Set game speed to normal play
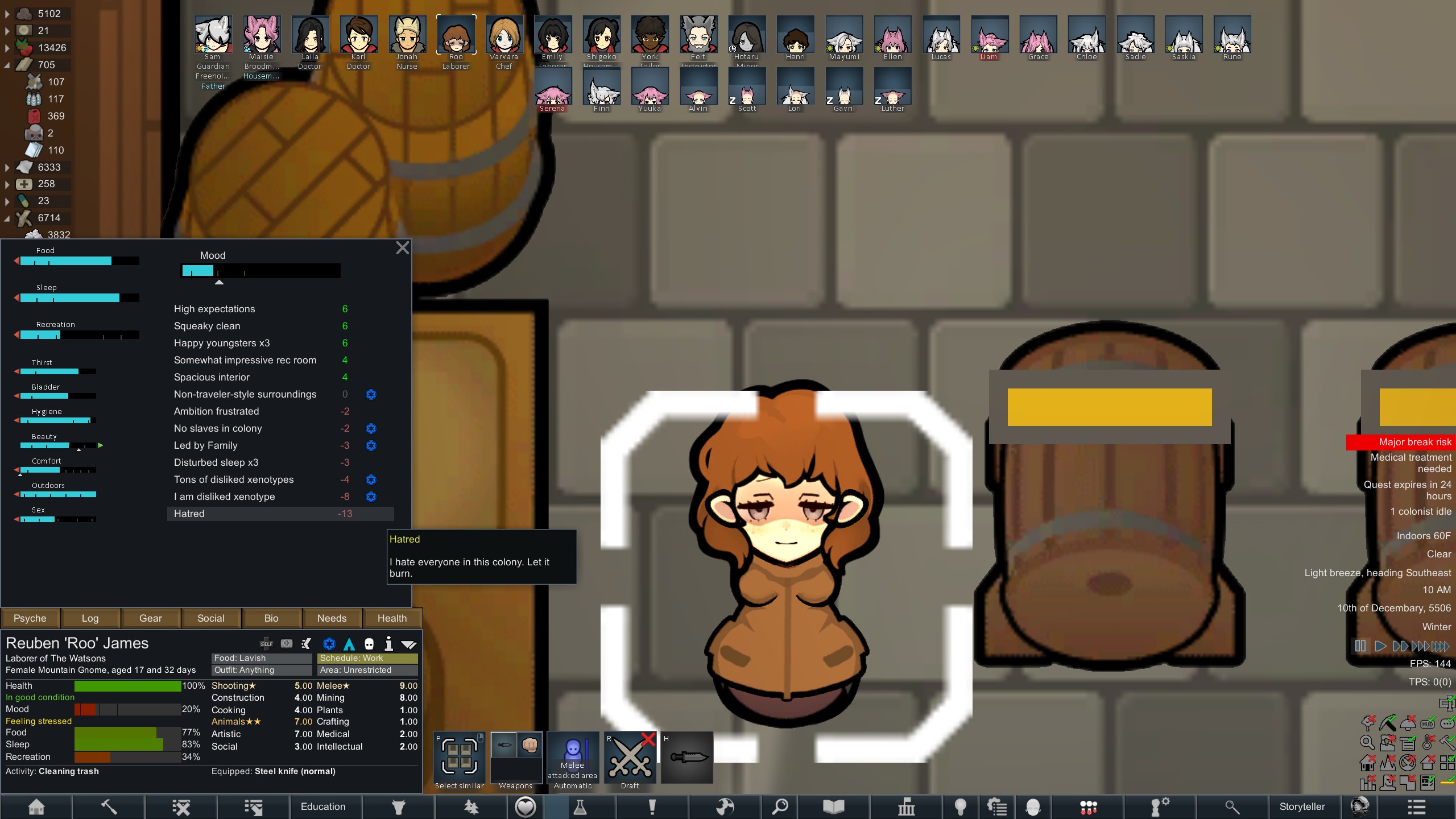1456x819 pixels. click(1380, 646)
